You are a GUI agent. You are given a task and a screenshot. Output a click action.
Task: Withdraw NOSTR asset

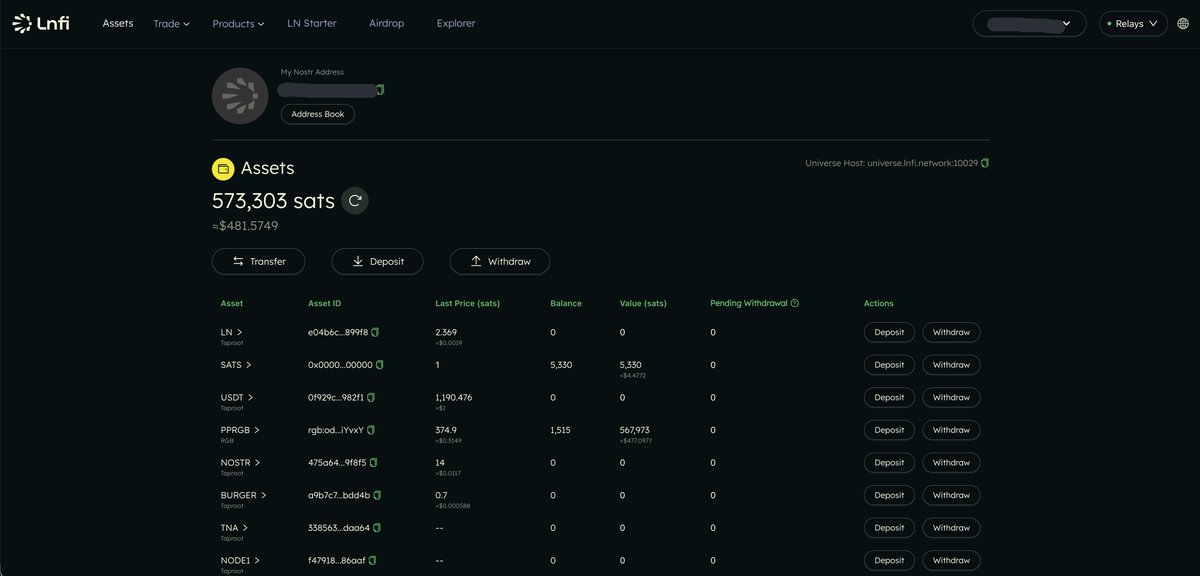coord(951,463)
